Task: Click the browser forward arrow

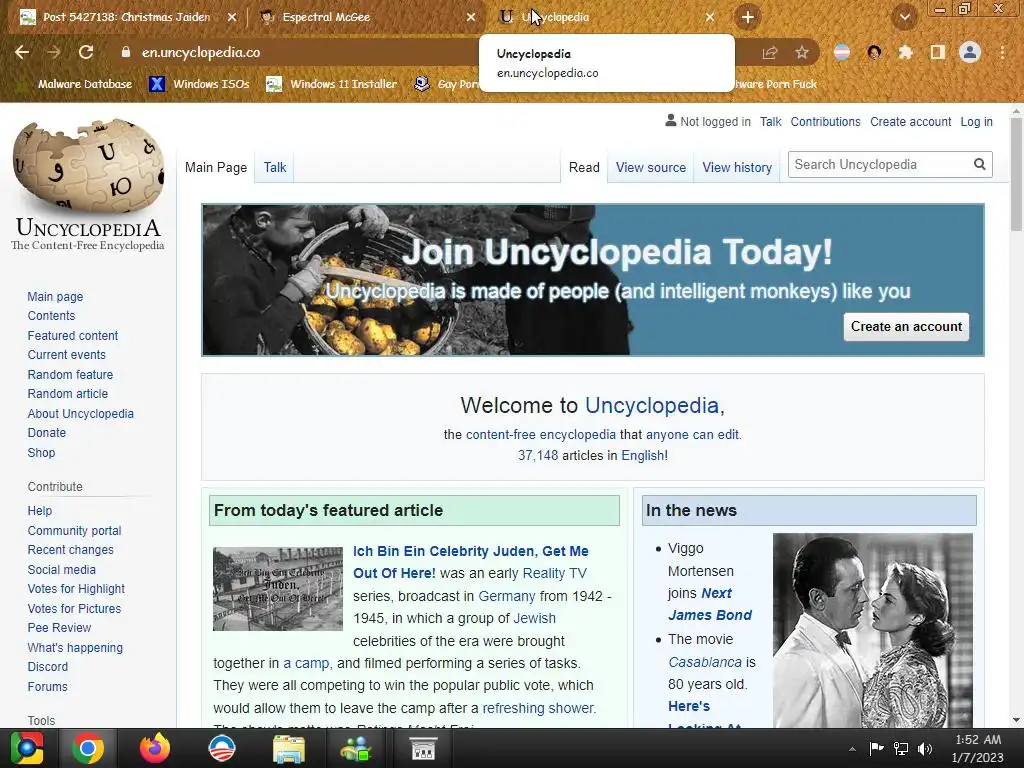Action: pos(54,52)
